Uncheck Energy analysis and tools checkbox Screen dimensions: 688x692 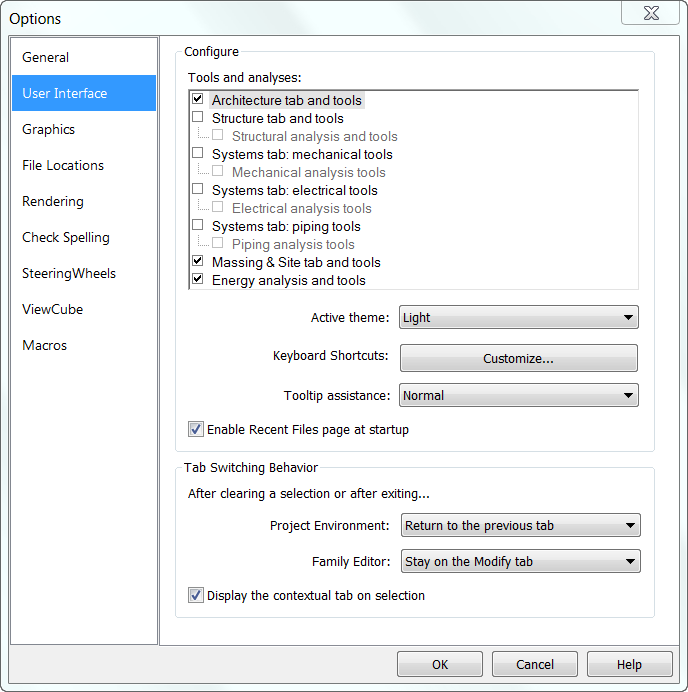tap(197, 279)
